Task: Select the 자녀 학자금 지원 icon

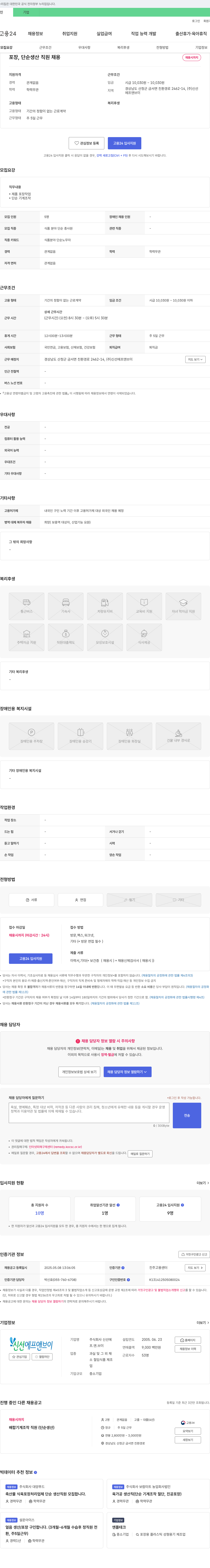Action: tap(183, 606)
